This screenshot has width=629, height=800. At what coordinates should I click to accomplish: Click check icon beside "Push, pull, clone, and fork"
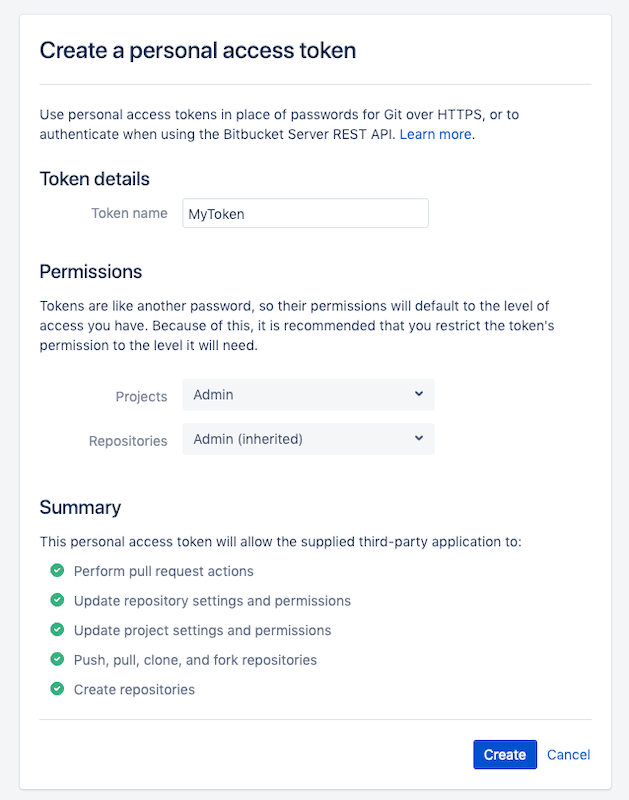57,660
